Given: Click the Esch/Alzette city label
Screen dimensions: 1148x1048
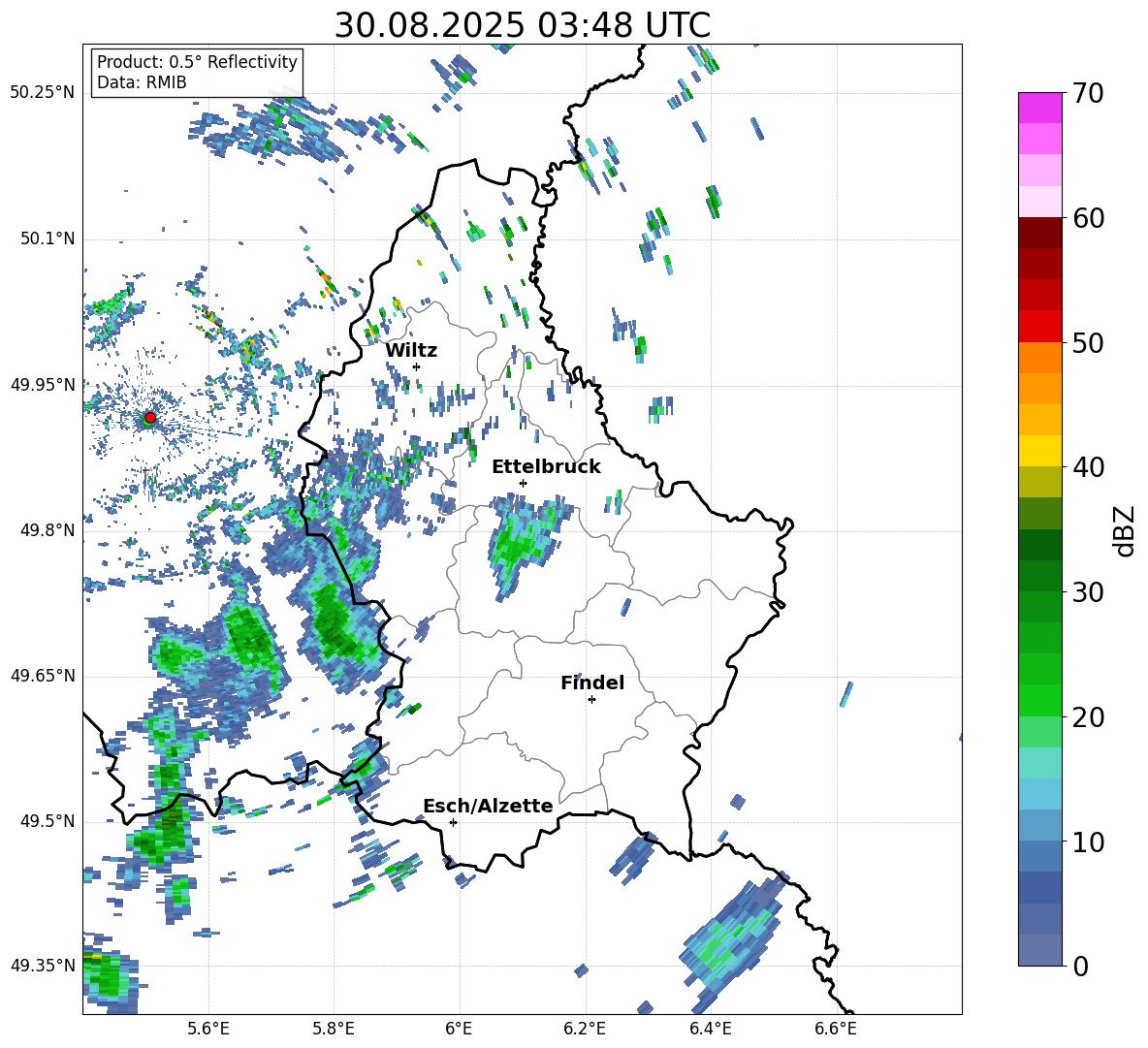Looking at the screenshot, I should click(489, 806).
